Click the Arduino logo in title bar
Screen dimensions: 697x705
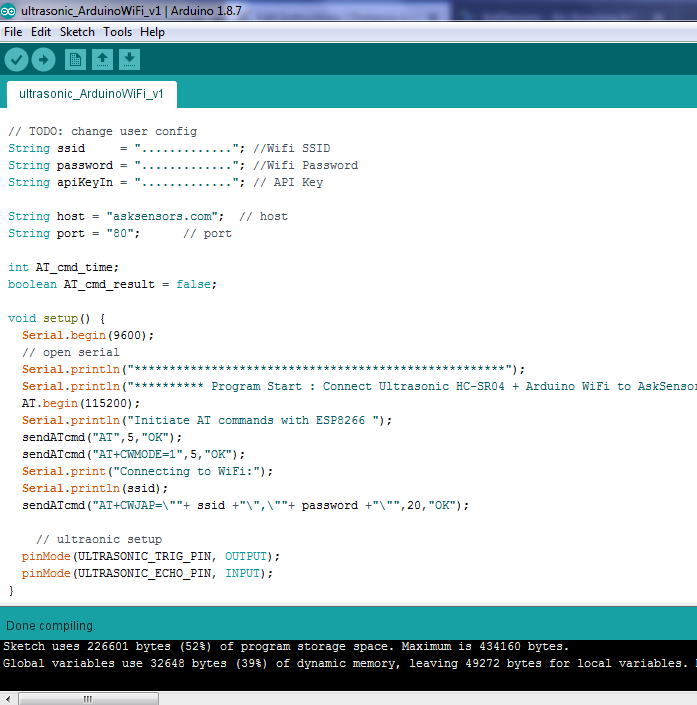(8, 11)
